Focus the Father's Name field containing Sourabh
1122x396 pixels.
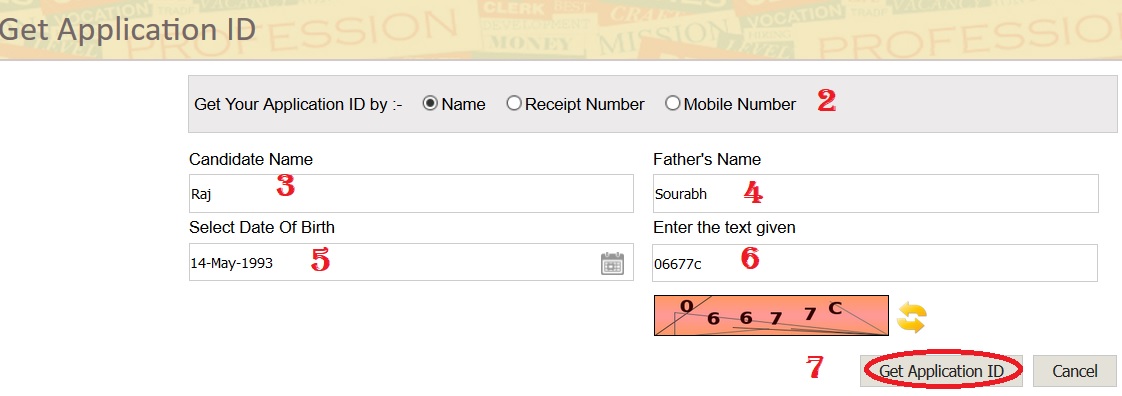[875, 193]
